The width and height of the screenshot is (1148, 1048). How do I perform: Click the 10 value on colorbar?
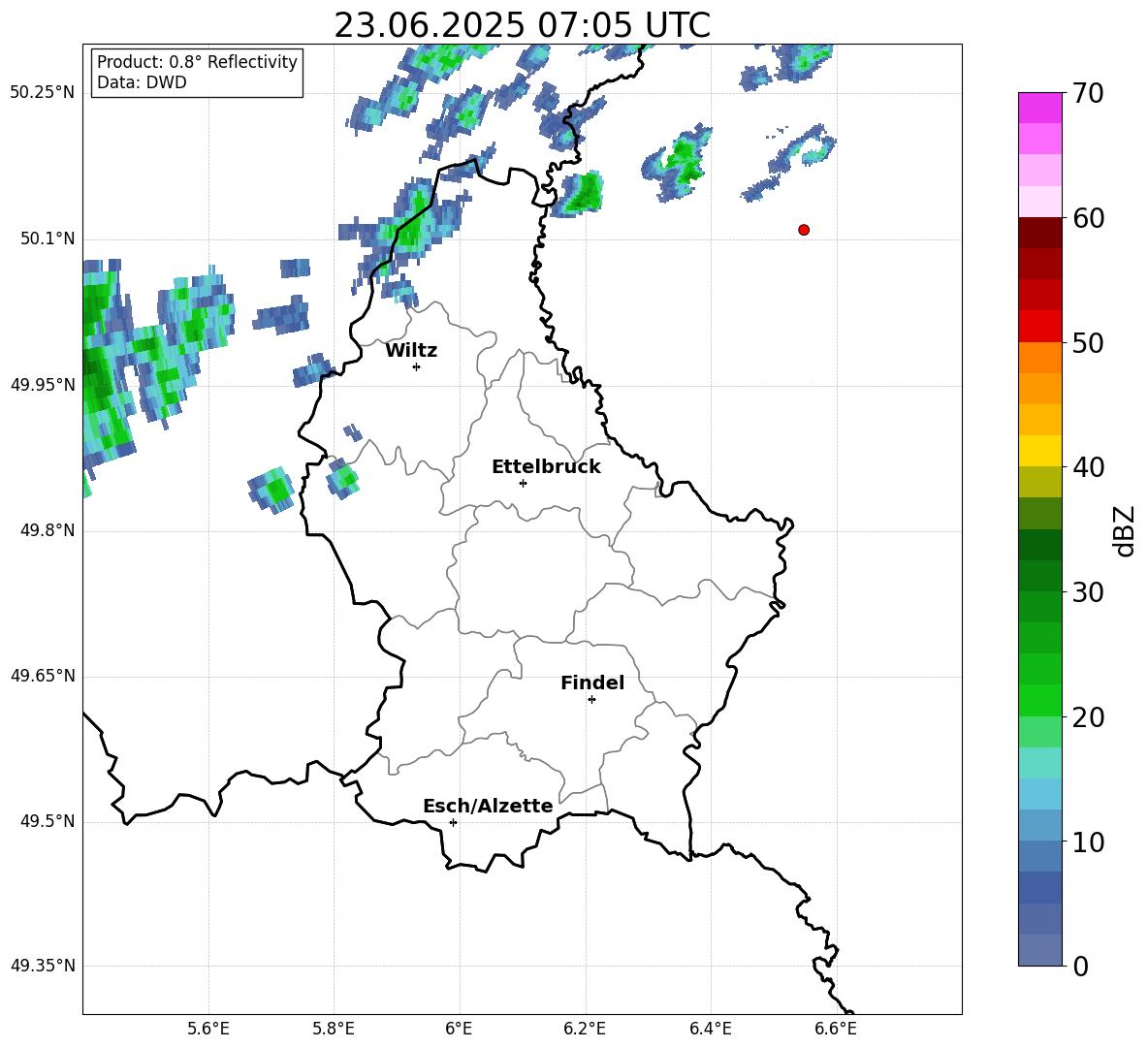coord(1088,842)
